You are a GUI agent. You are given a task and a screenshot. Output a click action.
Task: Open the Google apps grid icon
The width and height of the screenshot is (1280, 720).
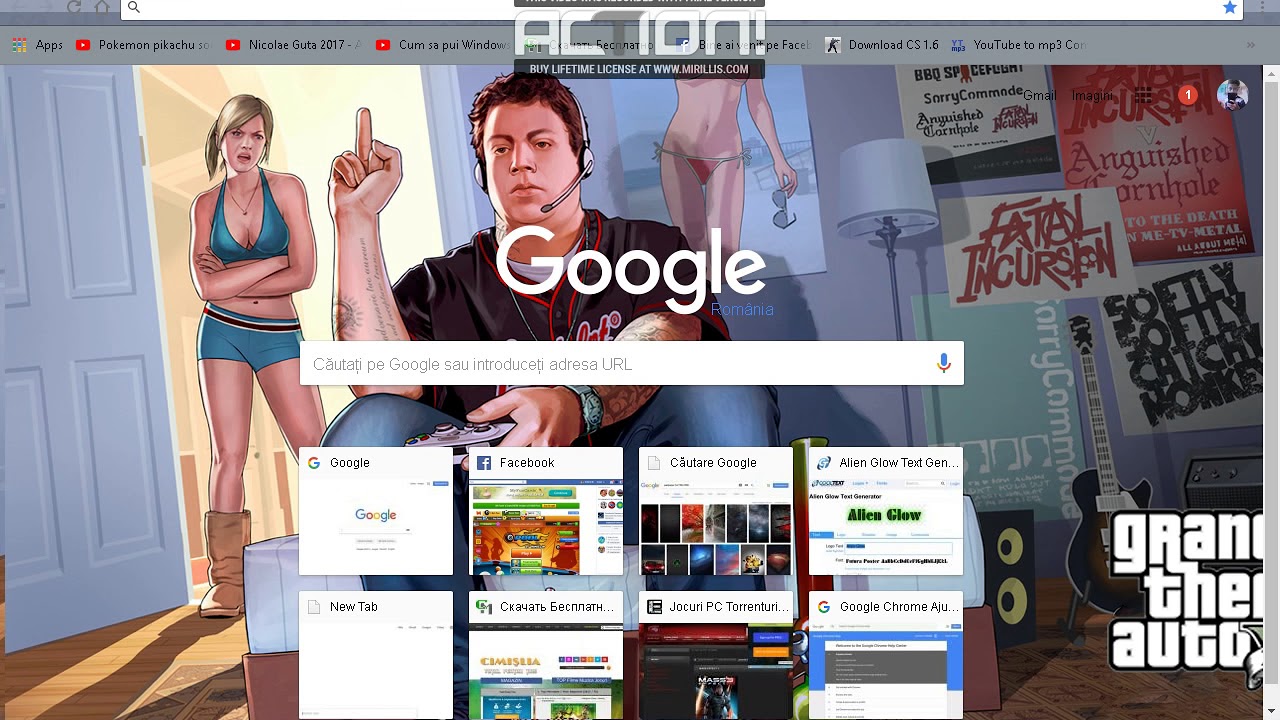click(1143, 96)
